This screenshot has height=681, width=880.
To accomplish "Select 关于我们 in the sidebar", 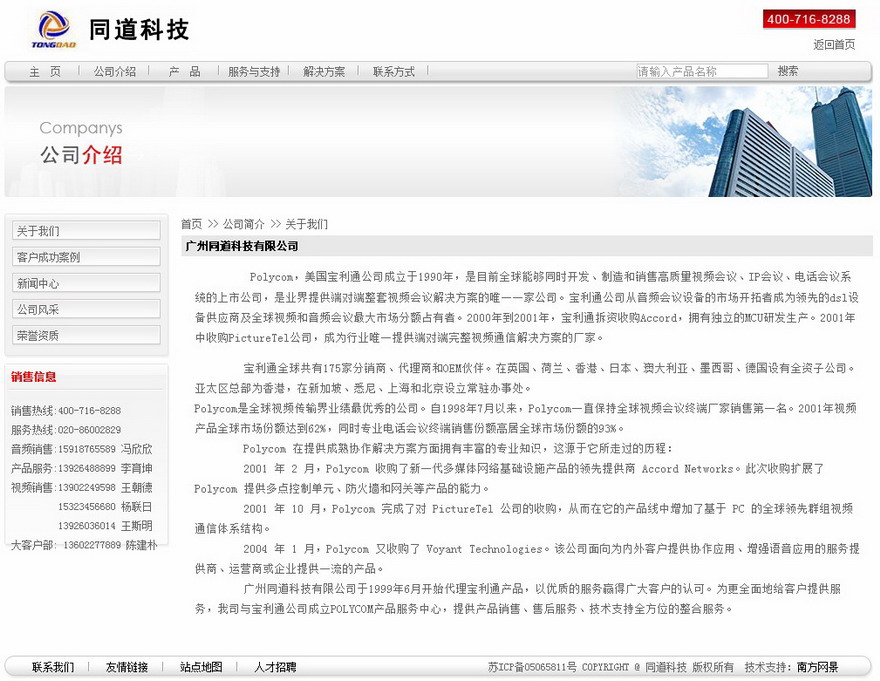I will [x=86, y=230].
